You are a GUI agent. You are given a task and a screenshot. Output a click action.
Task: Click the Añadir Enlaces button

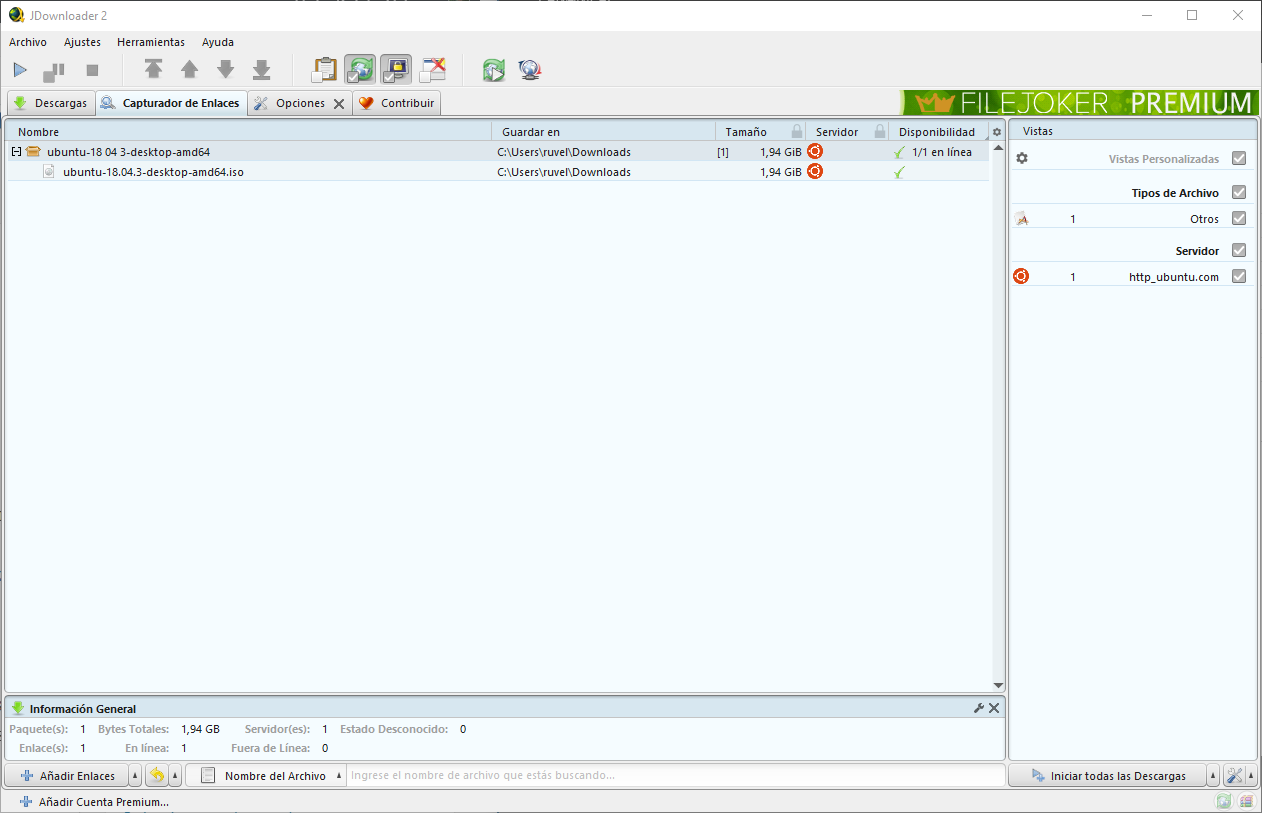(x=67, y=776)
